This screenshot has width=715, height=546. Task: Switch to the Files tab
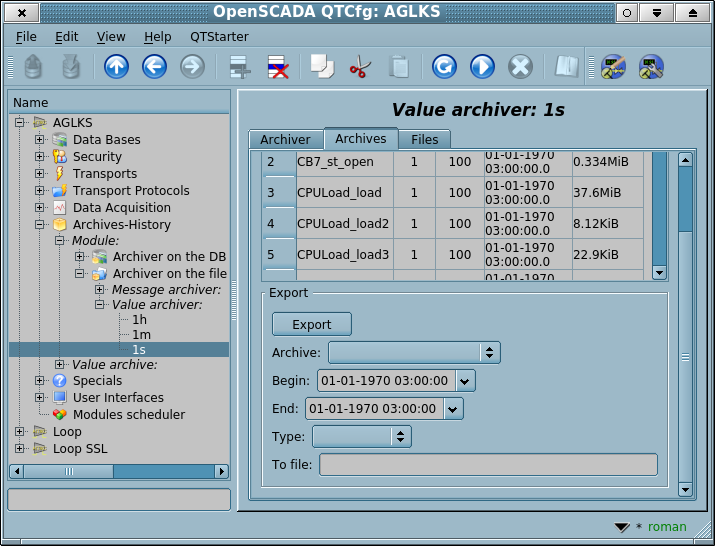click(424, 139)
